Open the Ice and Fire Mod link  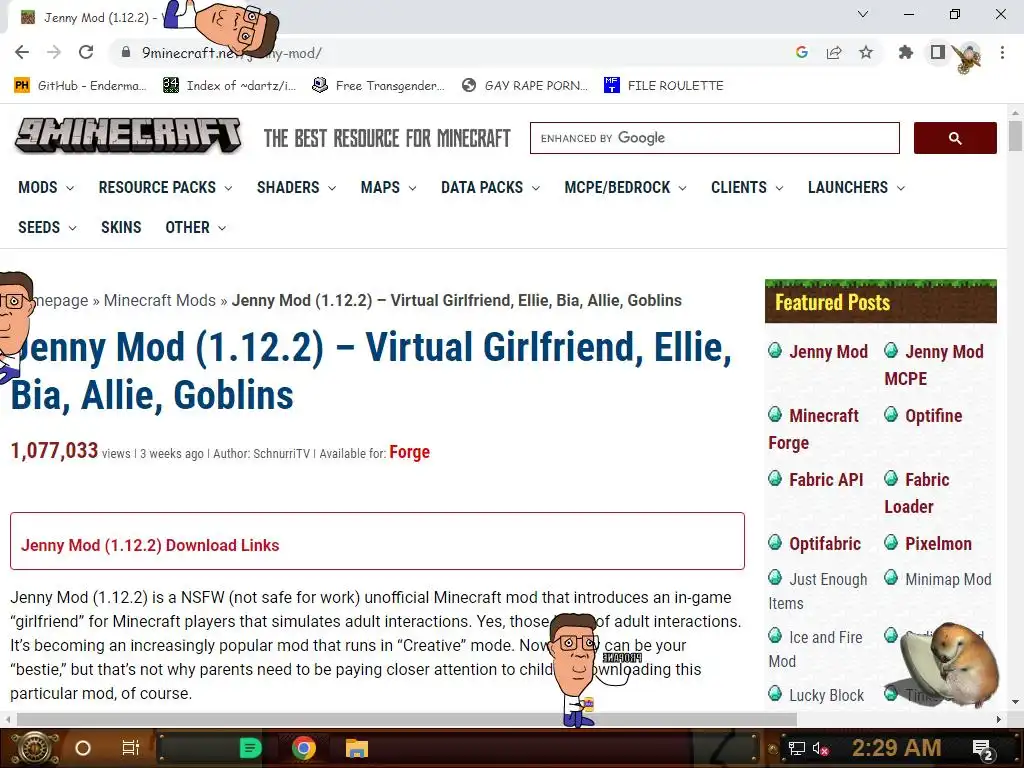(816, 649)
